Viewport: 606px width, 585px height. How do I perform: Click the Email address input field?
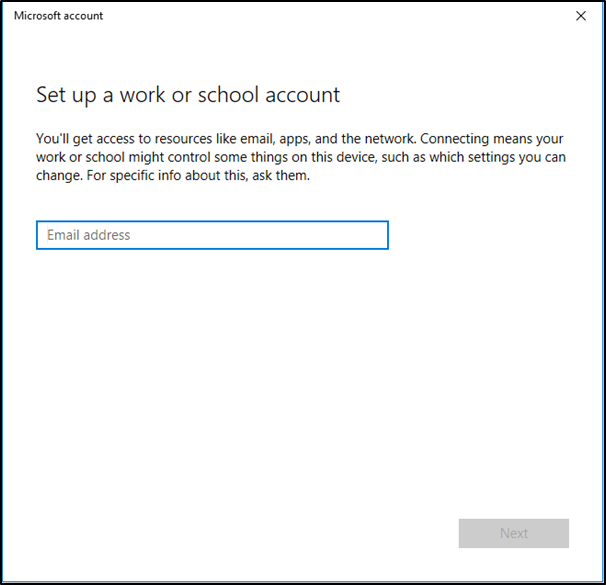pyautogui.click(x=212, y=235)
